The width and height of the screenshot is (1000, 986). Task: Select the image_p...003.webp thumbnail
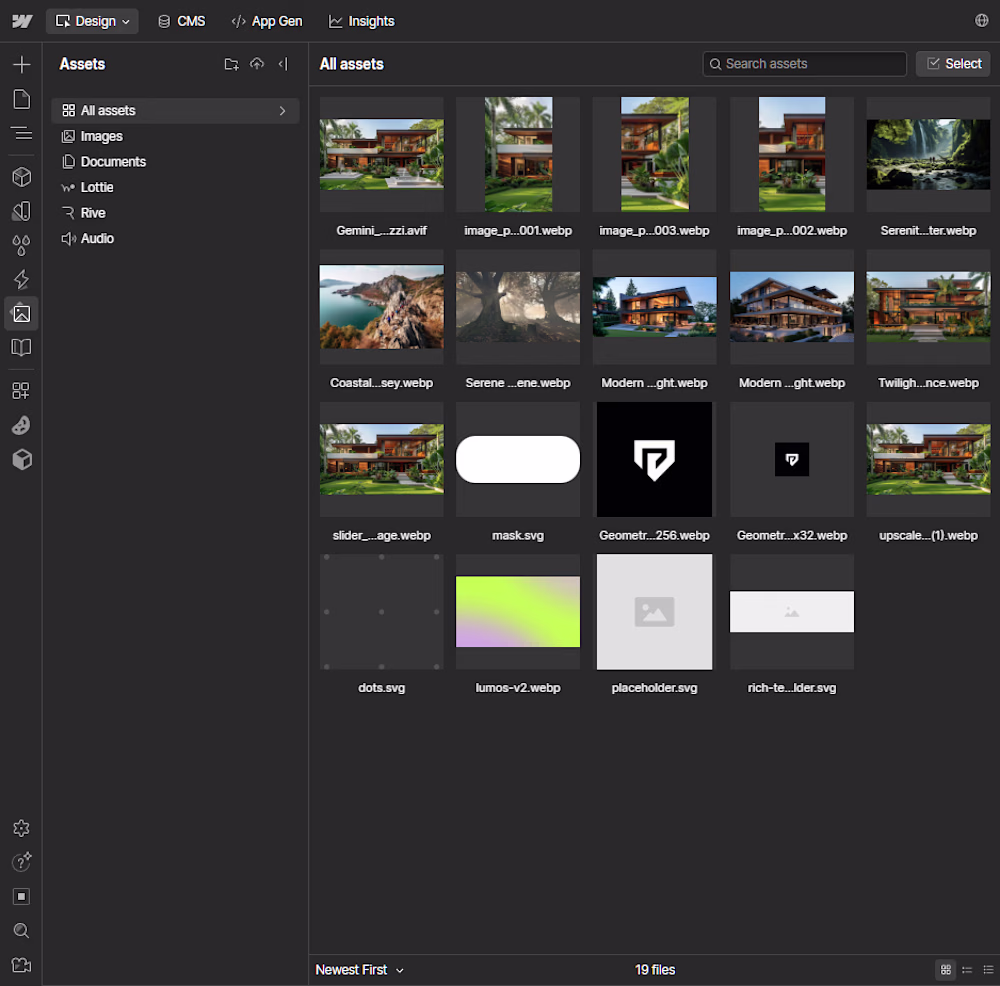click(654, 154)
